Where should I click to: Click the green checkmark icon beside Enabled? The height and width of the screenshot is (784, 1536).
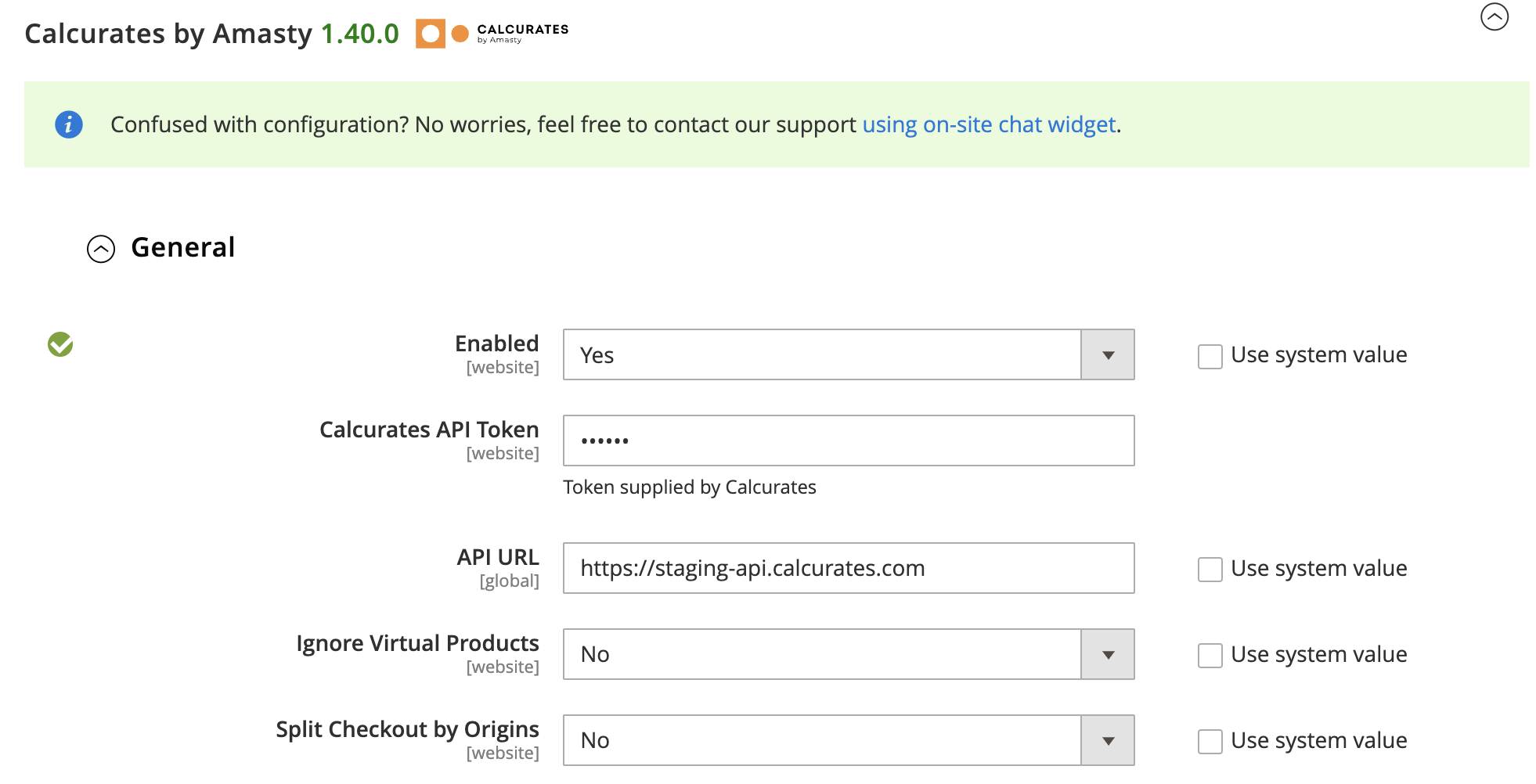click(60, 344)
